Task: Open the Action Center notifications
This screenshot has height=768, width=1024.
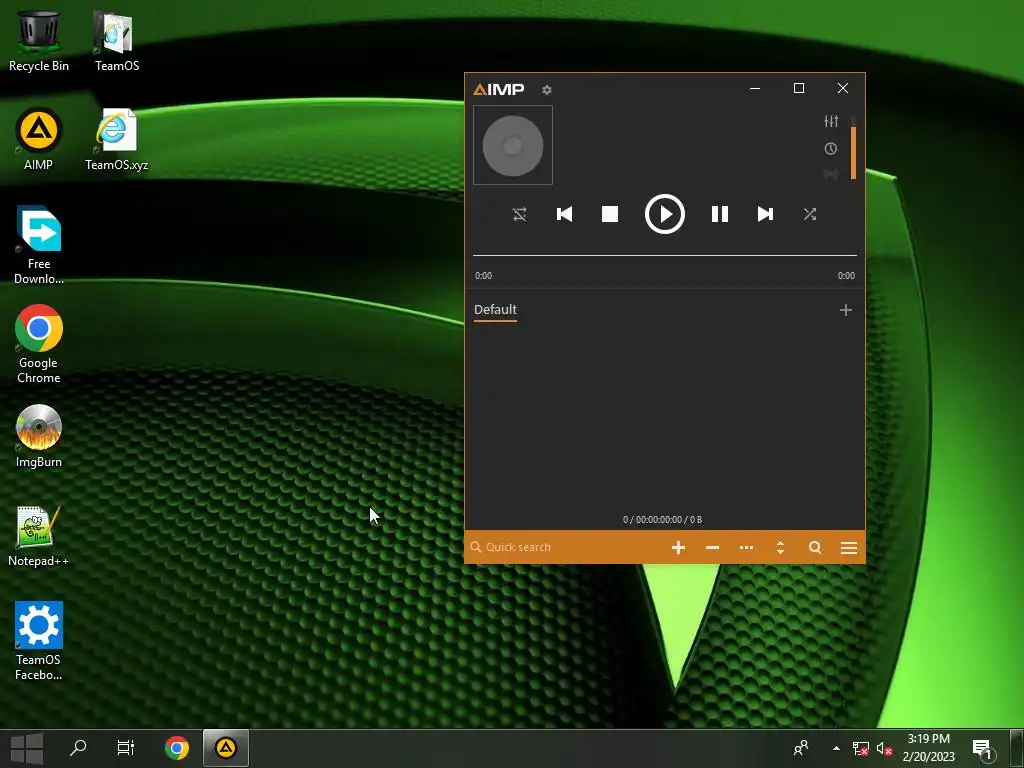Action: pyautogui.click(x=984, y=748)
